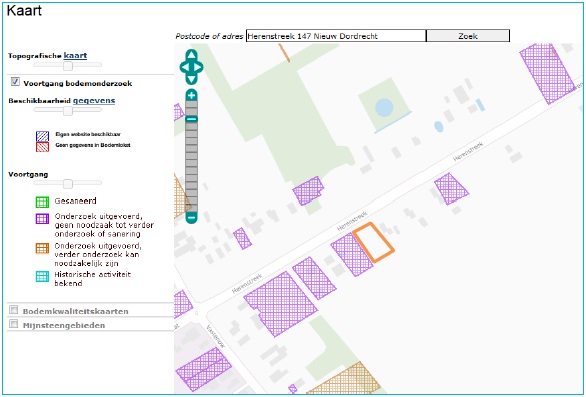Enable the Bodemkwaliteitskaarten checkbox
Image resolution: width=586 pixels, height=397 pixels.
[14, 310]
